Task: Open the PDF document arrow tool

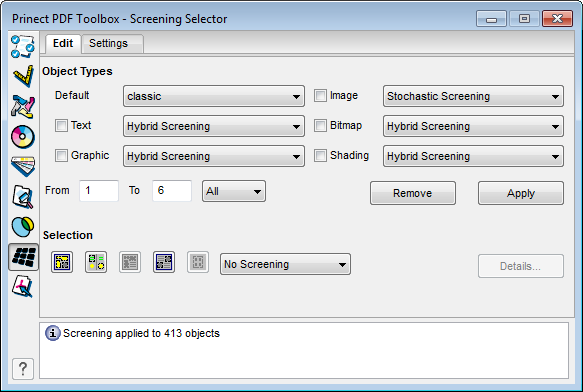Action: (23, 286)
